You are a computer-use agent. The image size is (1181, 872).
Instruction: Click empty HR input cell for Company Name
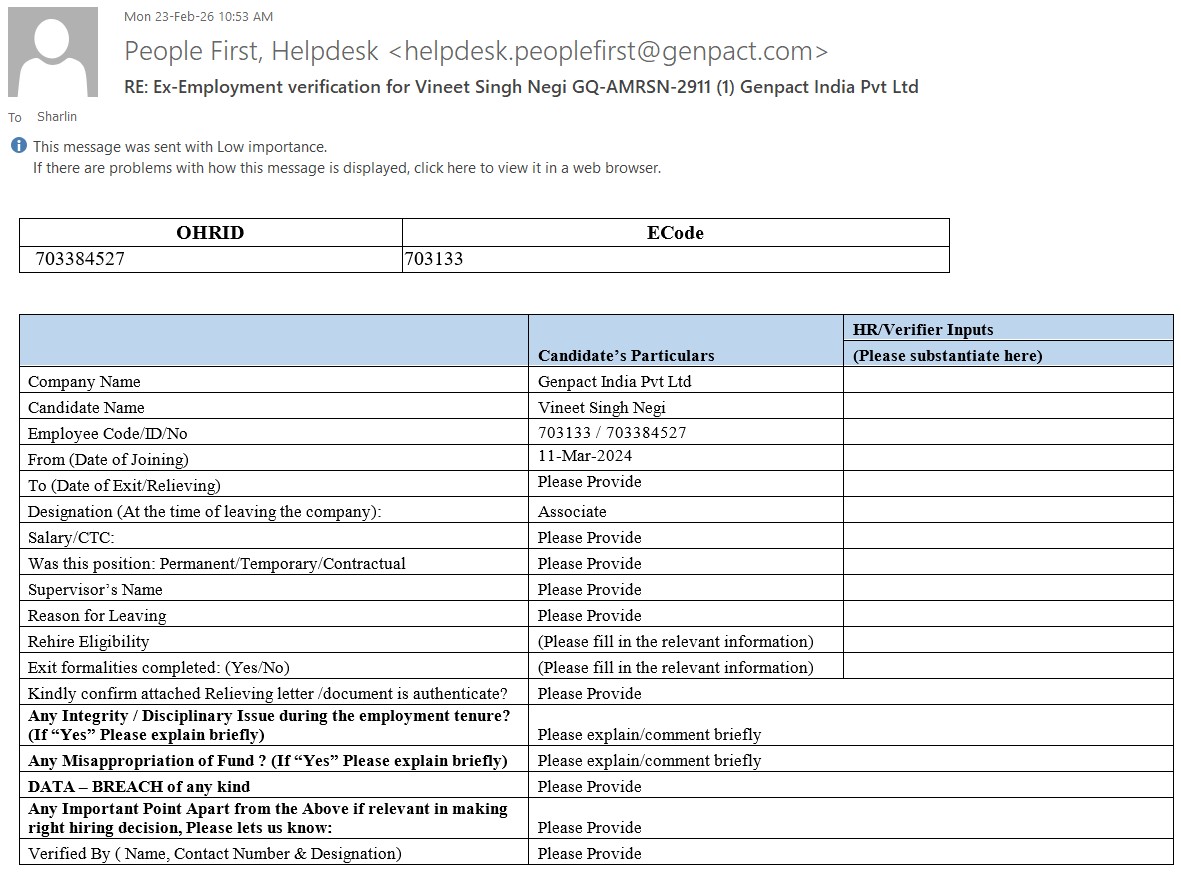click(1008, 380)
